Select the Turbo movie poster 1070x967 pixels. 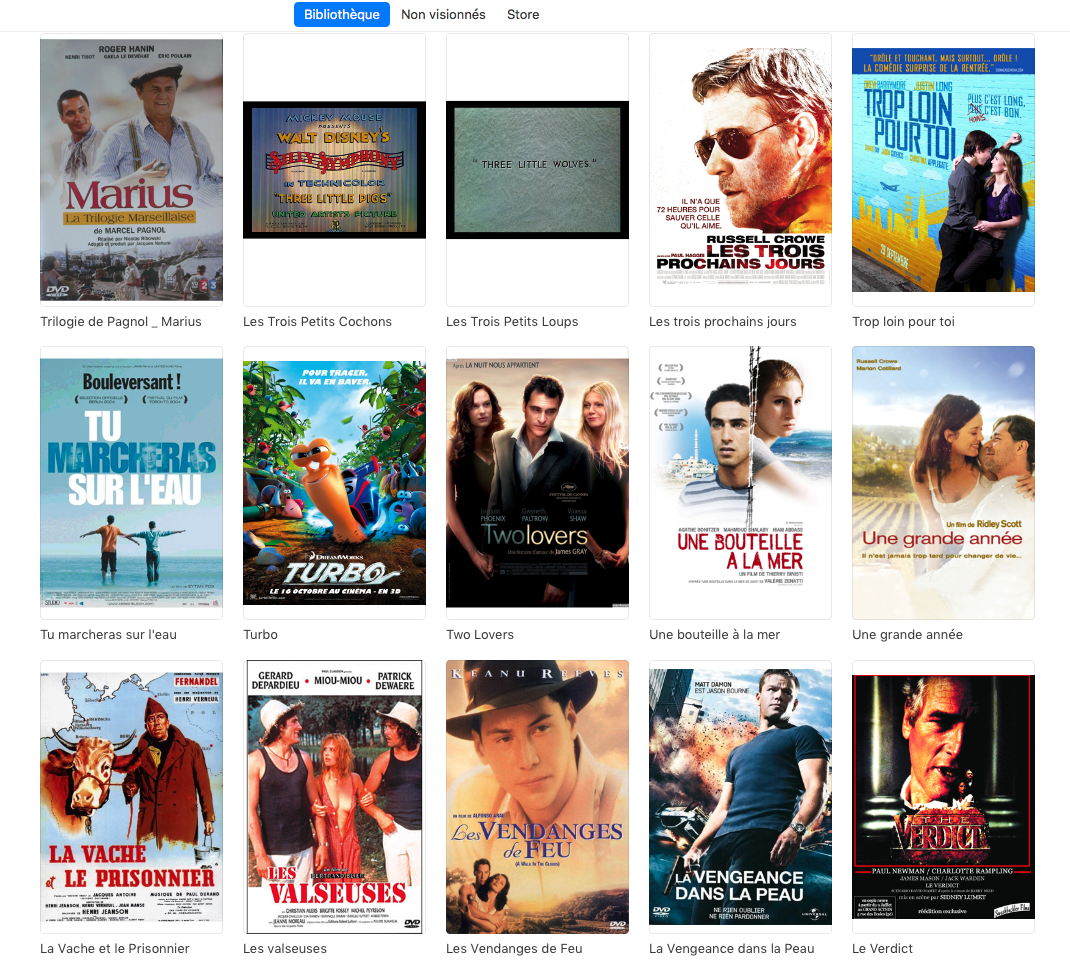334,483
